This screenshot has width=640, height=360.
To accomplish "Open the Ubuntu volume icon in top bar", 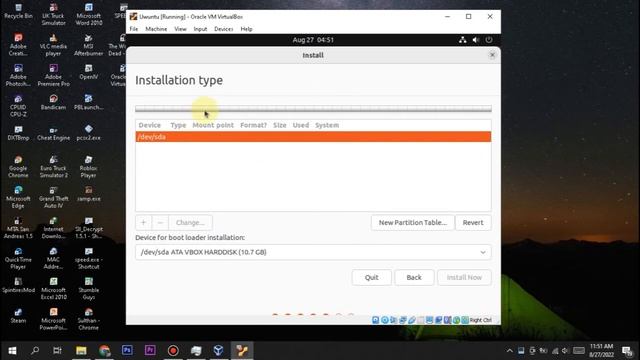I will 476,40.
